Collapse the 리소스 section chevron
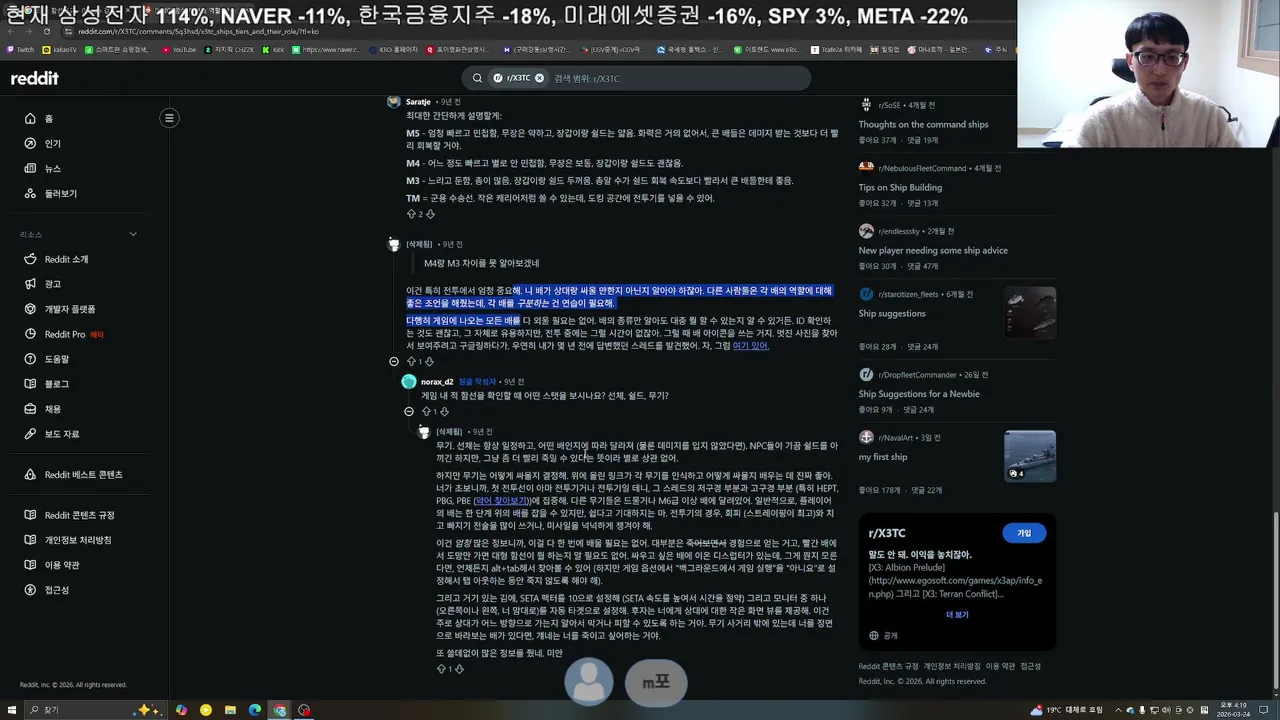This screenshot has height=720, width=1280. coord(133,234)
